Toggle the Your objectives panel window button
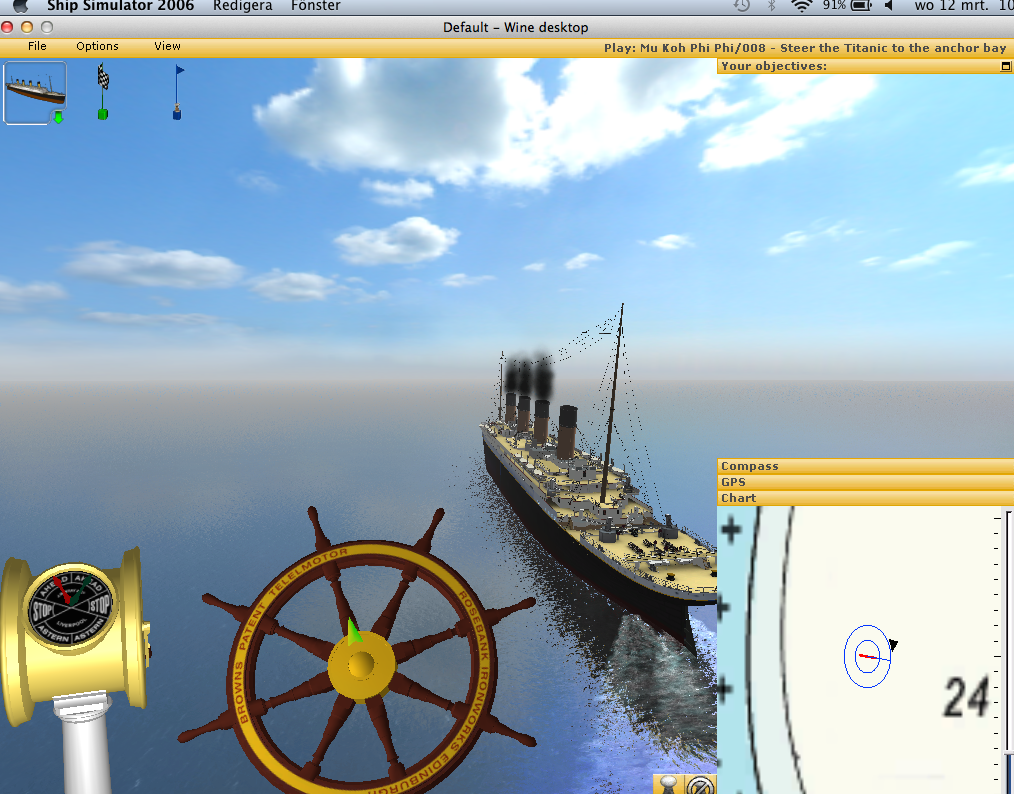The height and width of the screenshot is (794, 1014). click(x=1005, y=67)
